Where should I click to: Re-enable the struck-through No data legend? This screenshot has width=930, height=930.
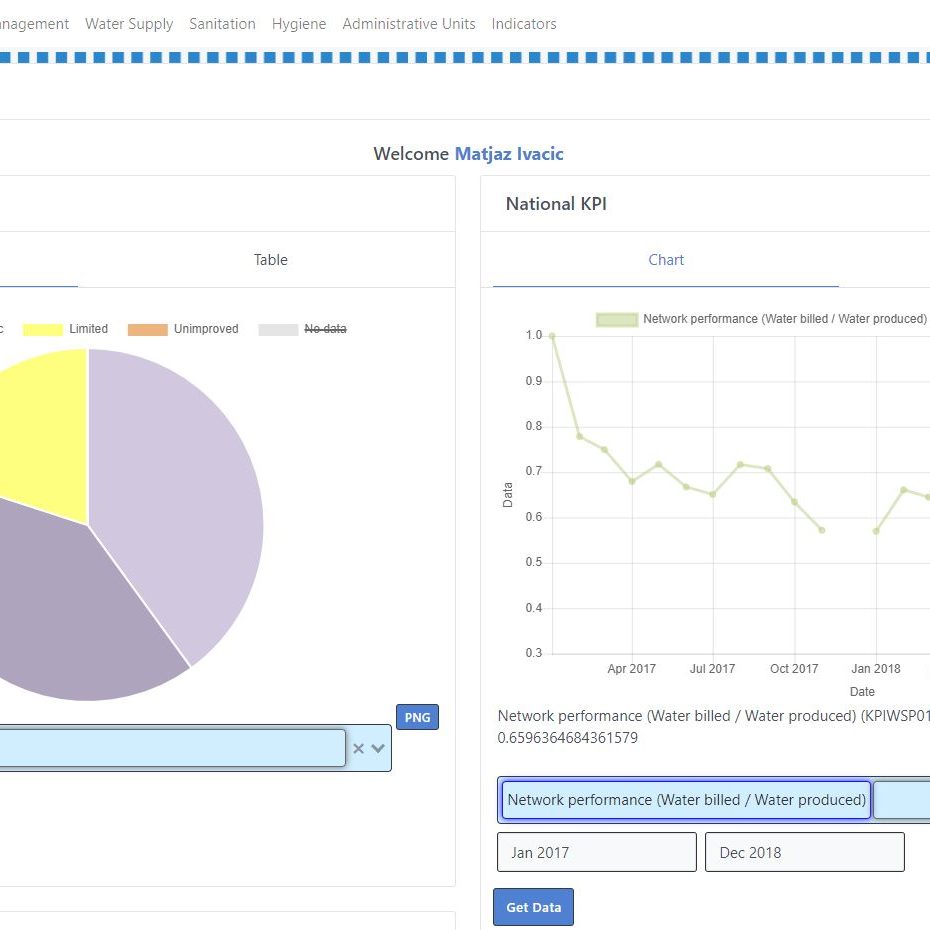[302, 329]
